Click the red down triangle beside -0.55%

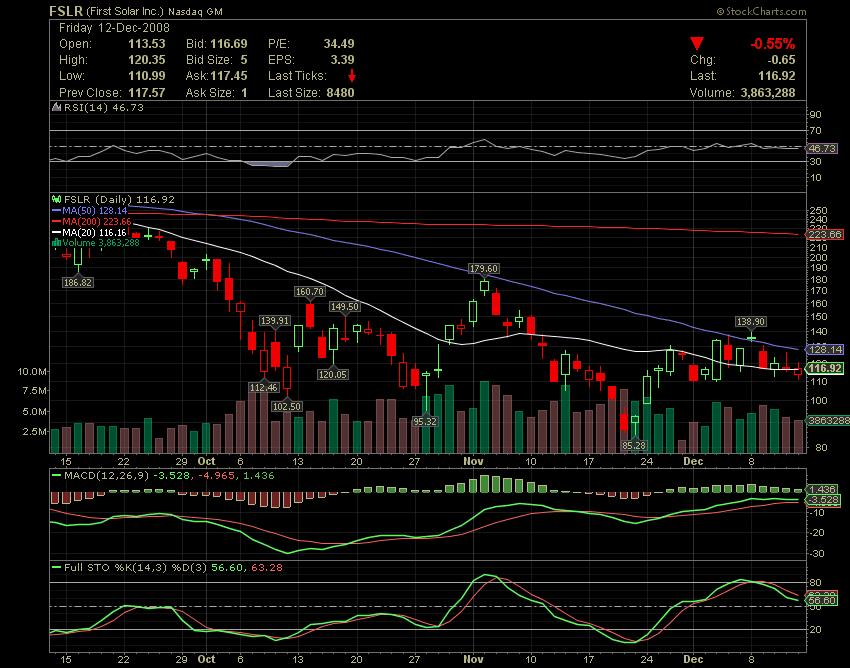point(697,43)
